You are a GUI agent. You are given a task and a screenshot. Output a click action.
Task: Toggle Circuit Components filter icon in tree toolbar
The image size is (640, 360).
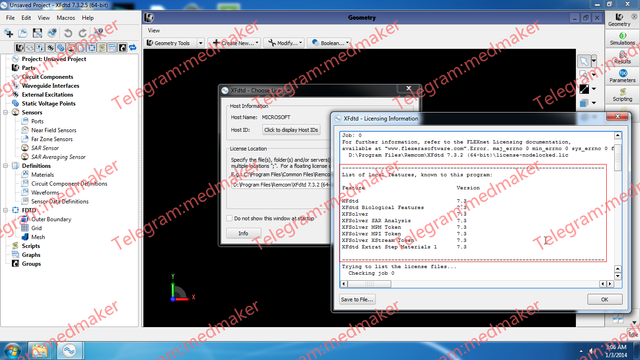pos(30,48)
